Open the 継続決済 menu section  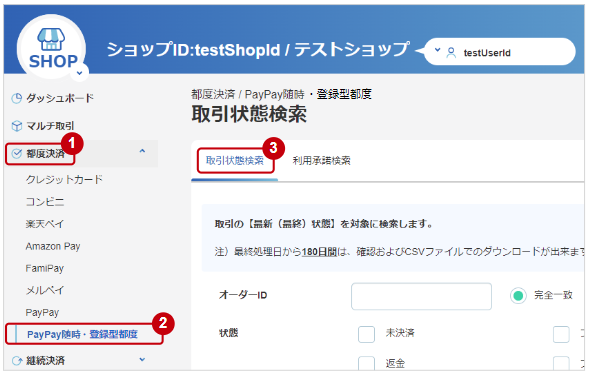tap(45, 361)
